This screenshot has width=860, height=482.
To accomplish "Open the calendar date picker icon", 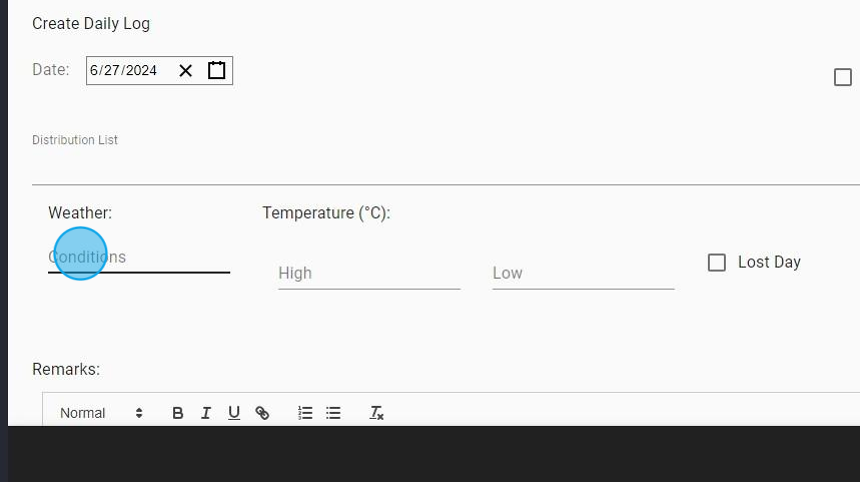I will pos(216,70).
